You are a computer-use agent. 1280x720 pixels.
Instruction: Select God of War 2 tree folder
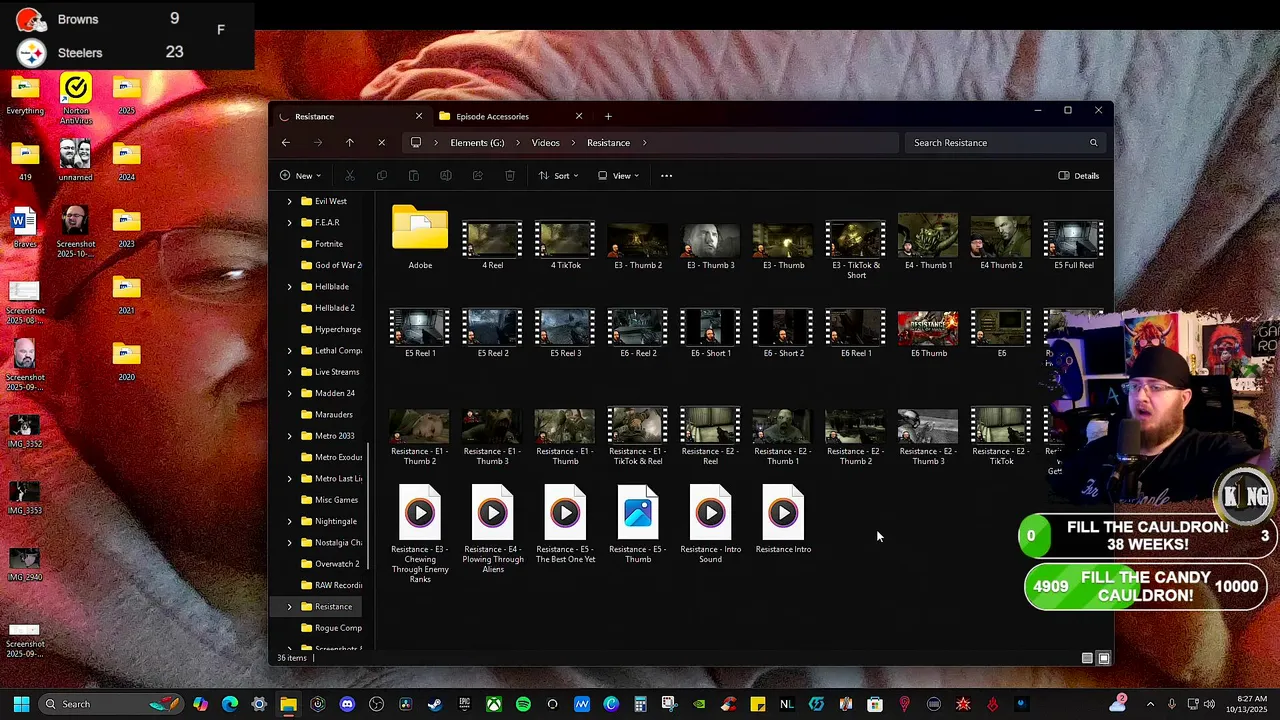coord(338,265)
